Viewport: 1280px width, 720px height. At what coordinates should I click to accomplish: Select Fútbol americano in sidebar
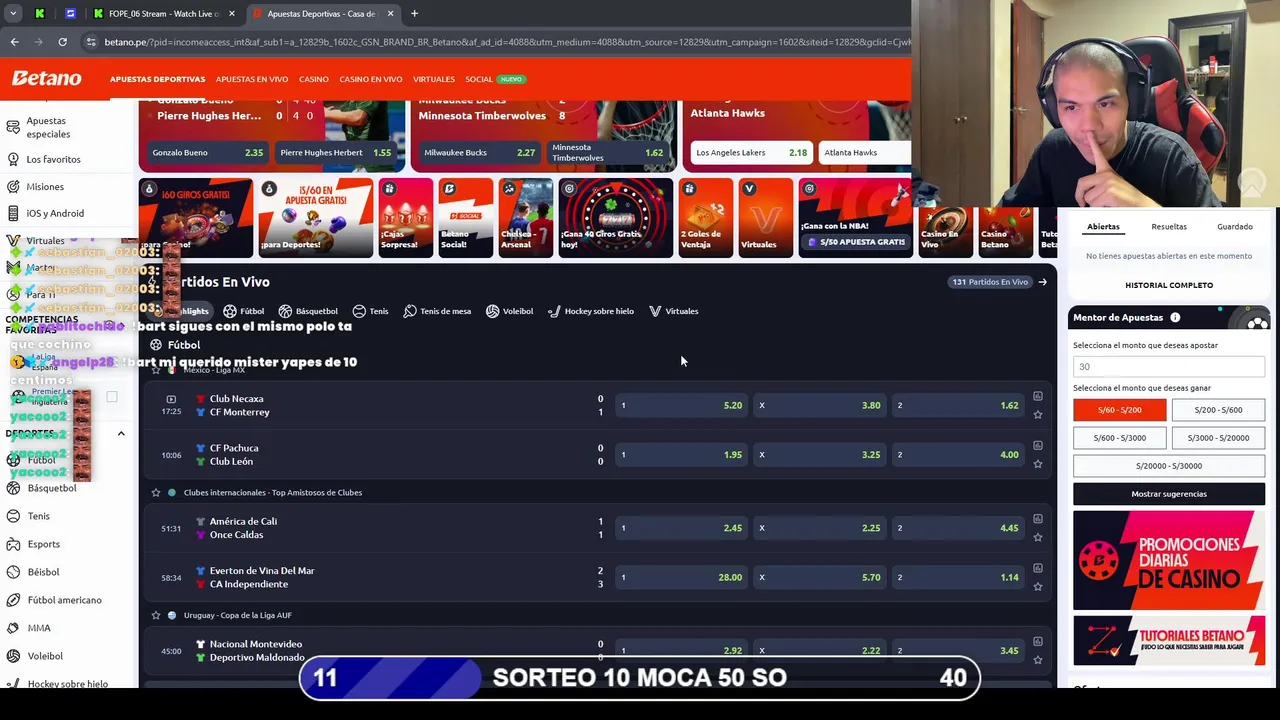click(64, 600)
